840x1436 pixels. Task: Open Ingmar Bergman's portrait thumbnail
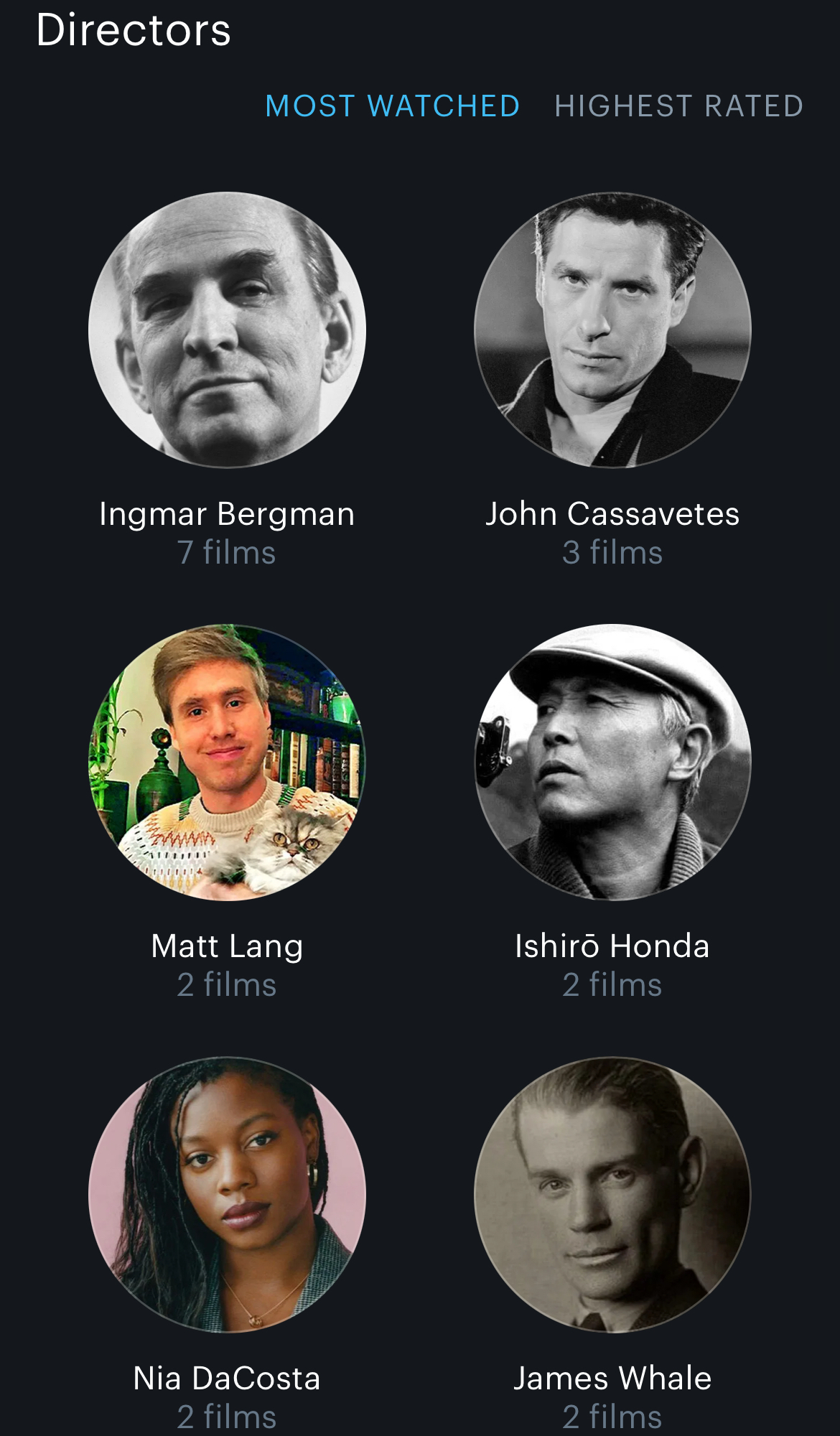(x=227, y=330)
